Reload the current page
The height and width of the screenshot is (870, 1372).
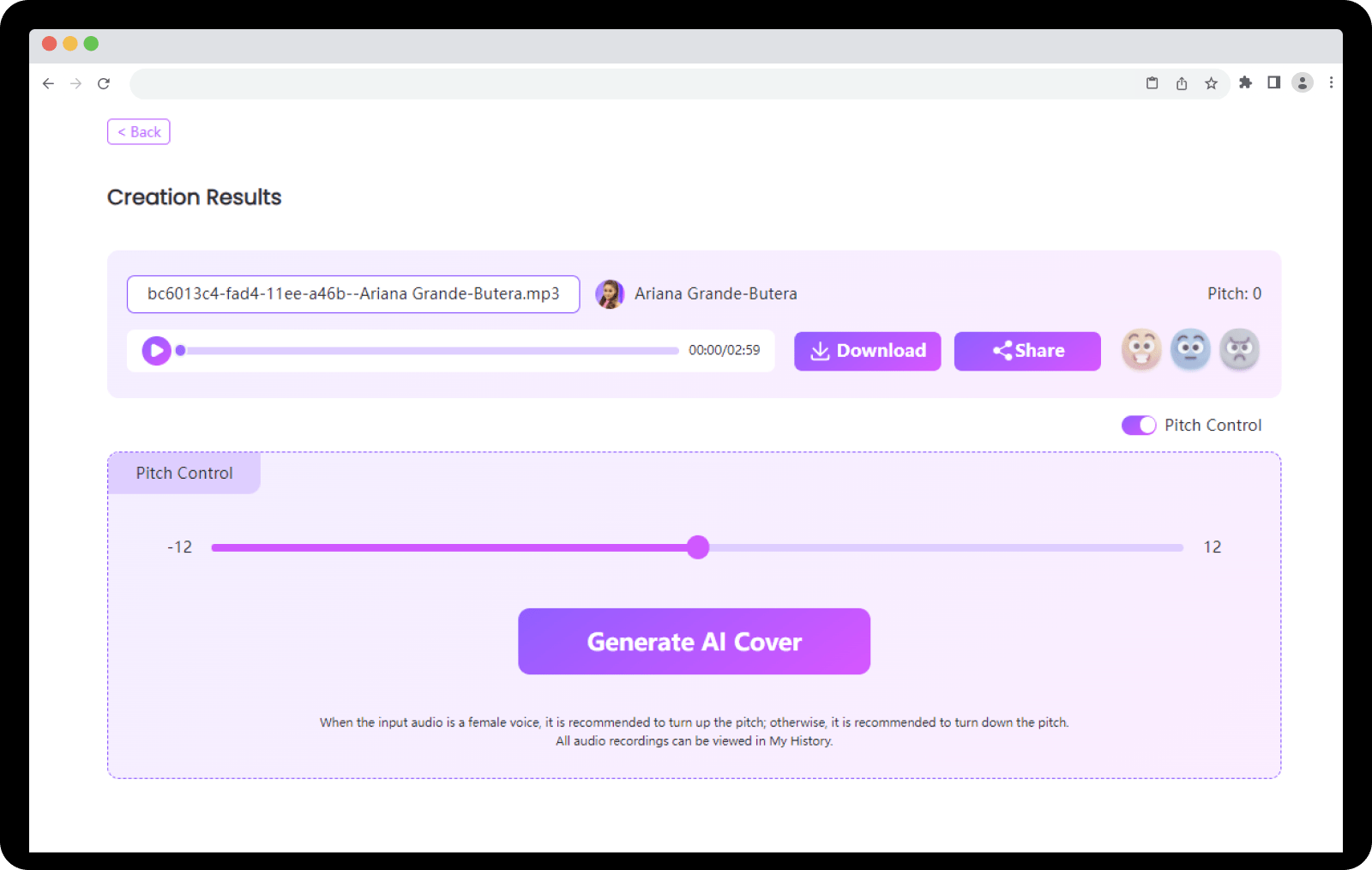(104, 83)
